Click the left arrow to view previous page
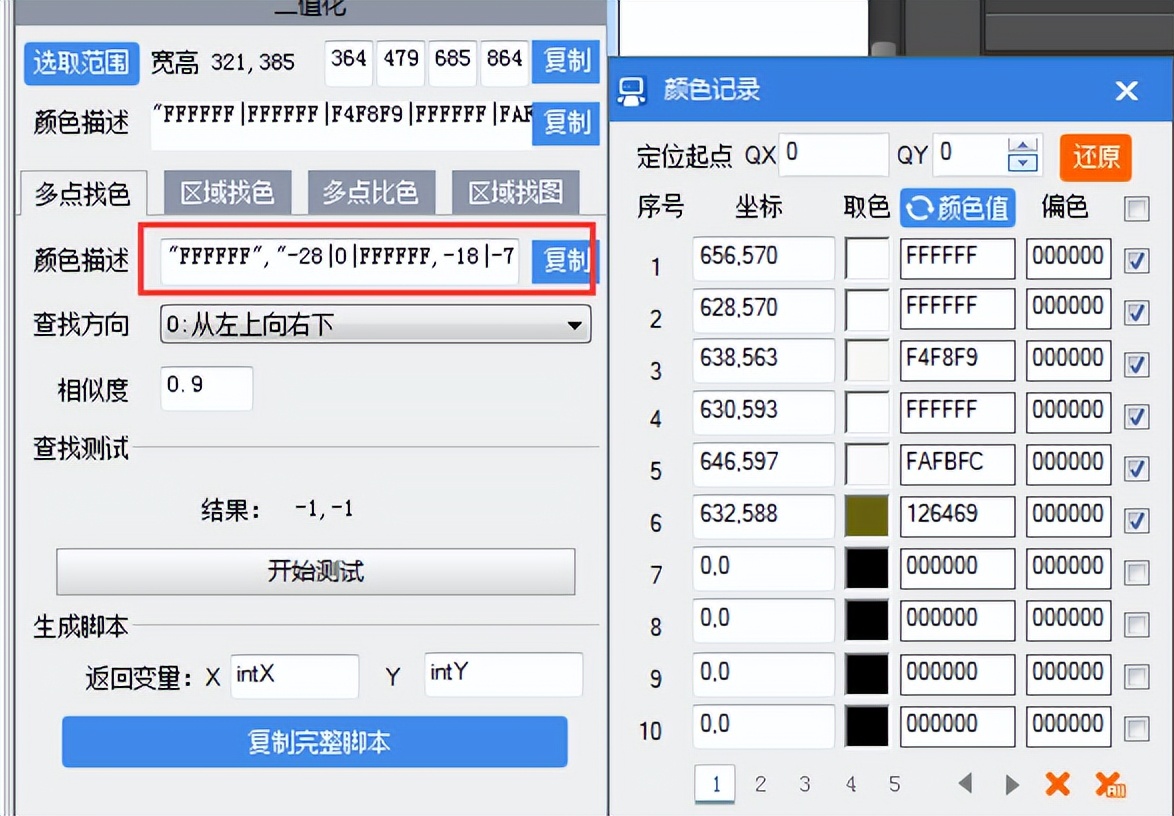 click(x=965, y=785)
